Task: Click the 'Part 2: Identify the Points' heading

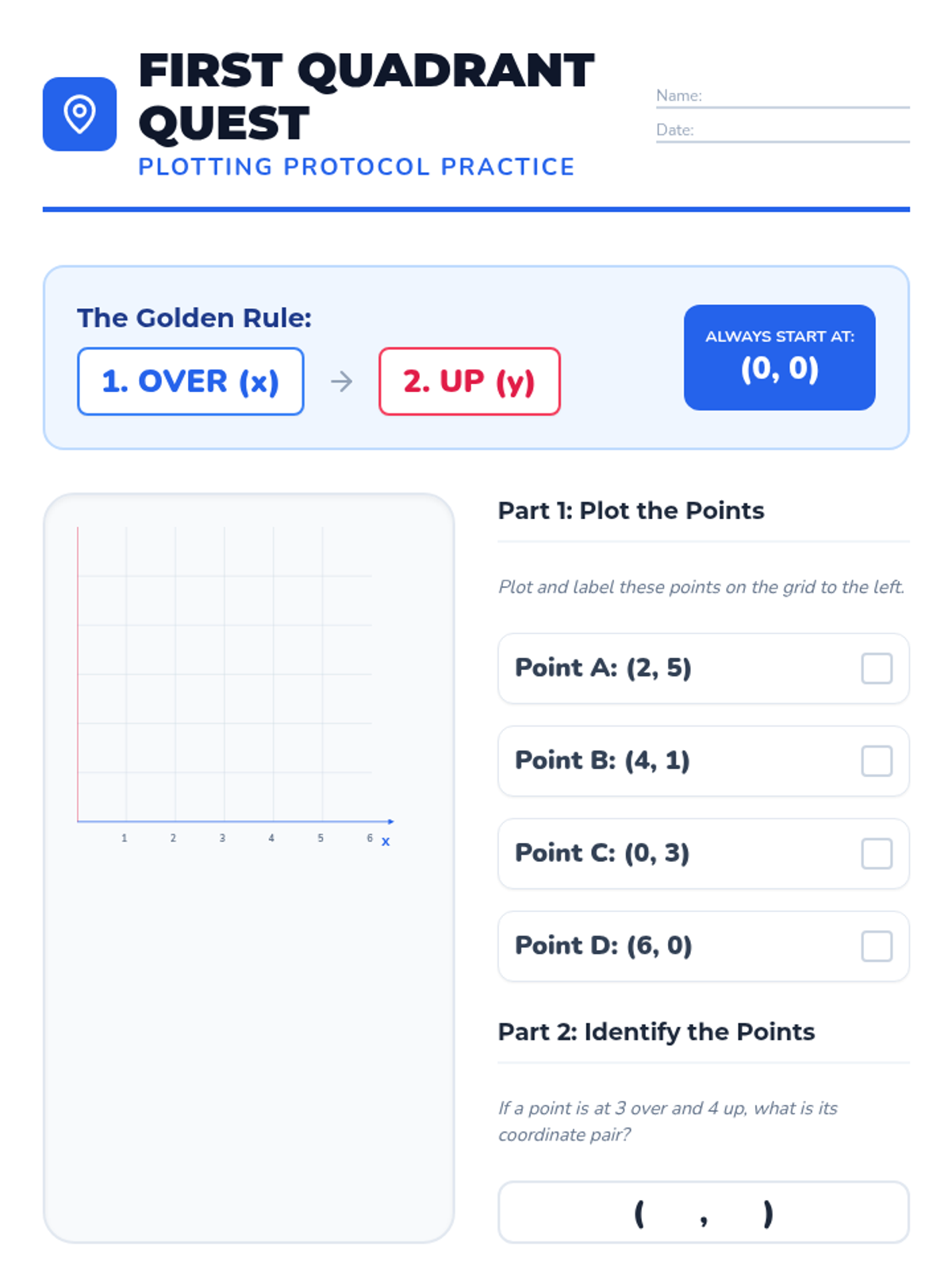Action: (x=656, y=1031)
